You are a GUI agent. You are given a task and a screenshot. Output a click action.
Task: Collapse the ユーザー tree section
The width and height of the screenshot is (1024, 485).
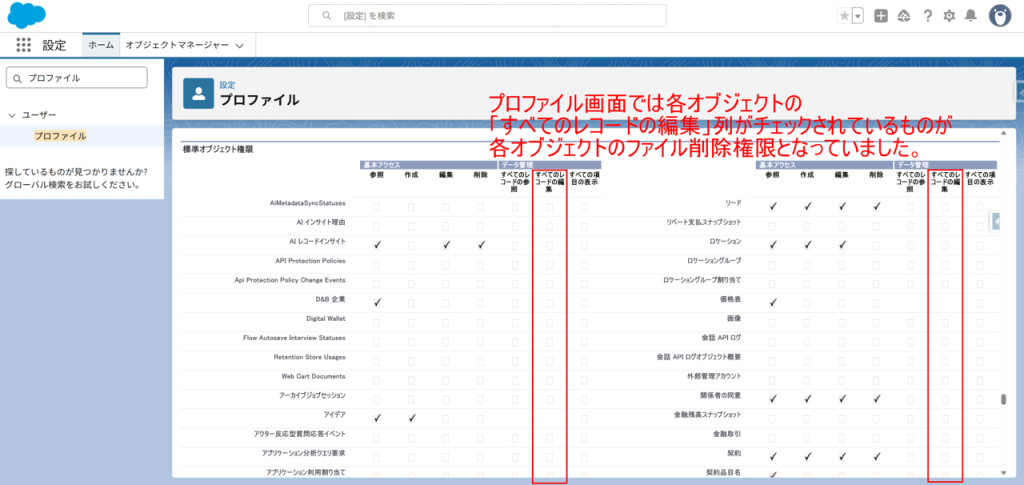12,115
